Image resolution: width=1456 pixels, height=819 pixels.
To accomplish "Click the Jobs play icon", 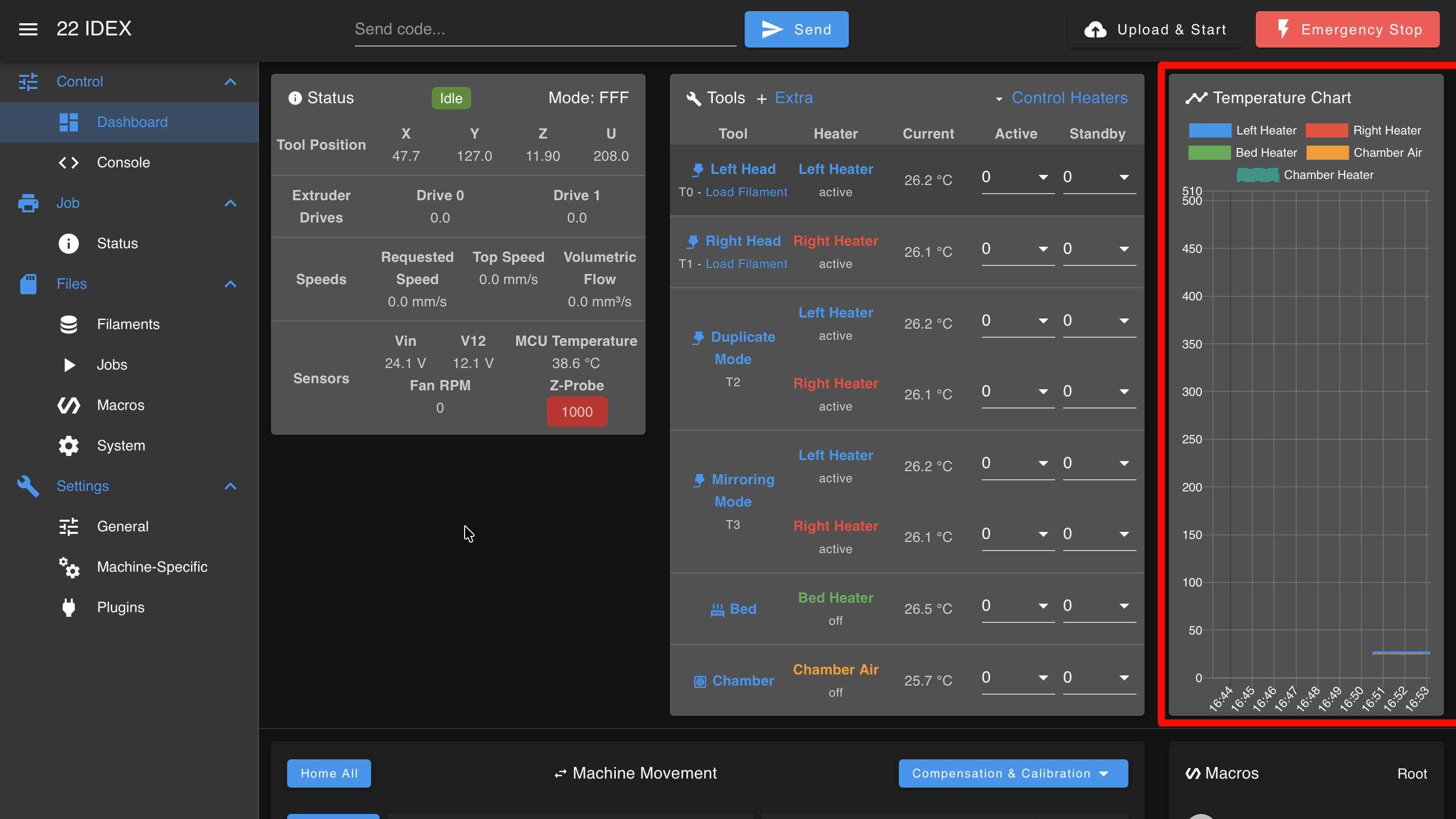I will pos(69,365).
